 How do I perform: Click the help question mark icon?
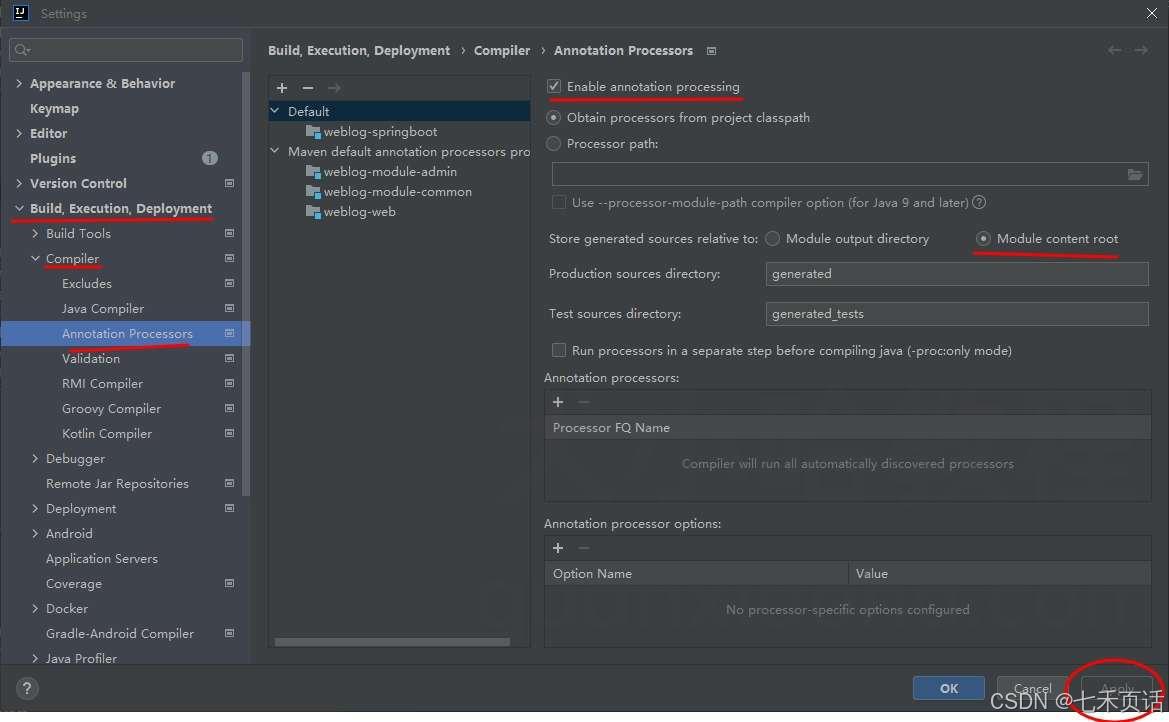(26, 688)
